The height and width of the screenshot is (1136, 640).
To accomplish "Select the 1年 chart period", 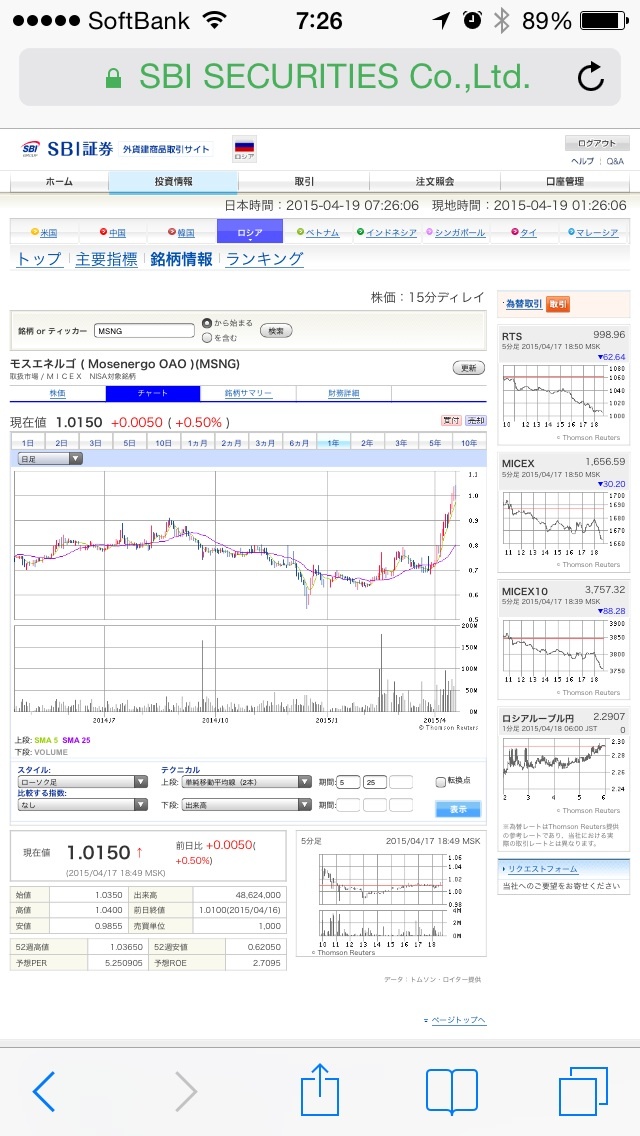I will click(333, 443).
